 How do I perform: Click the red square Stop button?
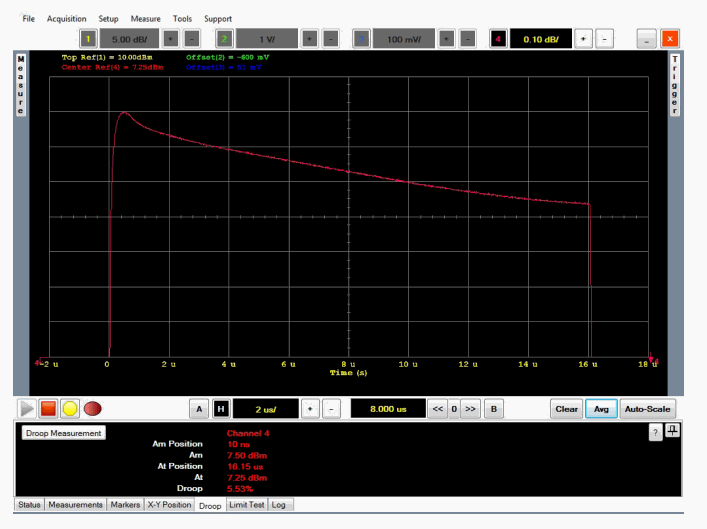(48, 409)
